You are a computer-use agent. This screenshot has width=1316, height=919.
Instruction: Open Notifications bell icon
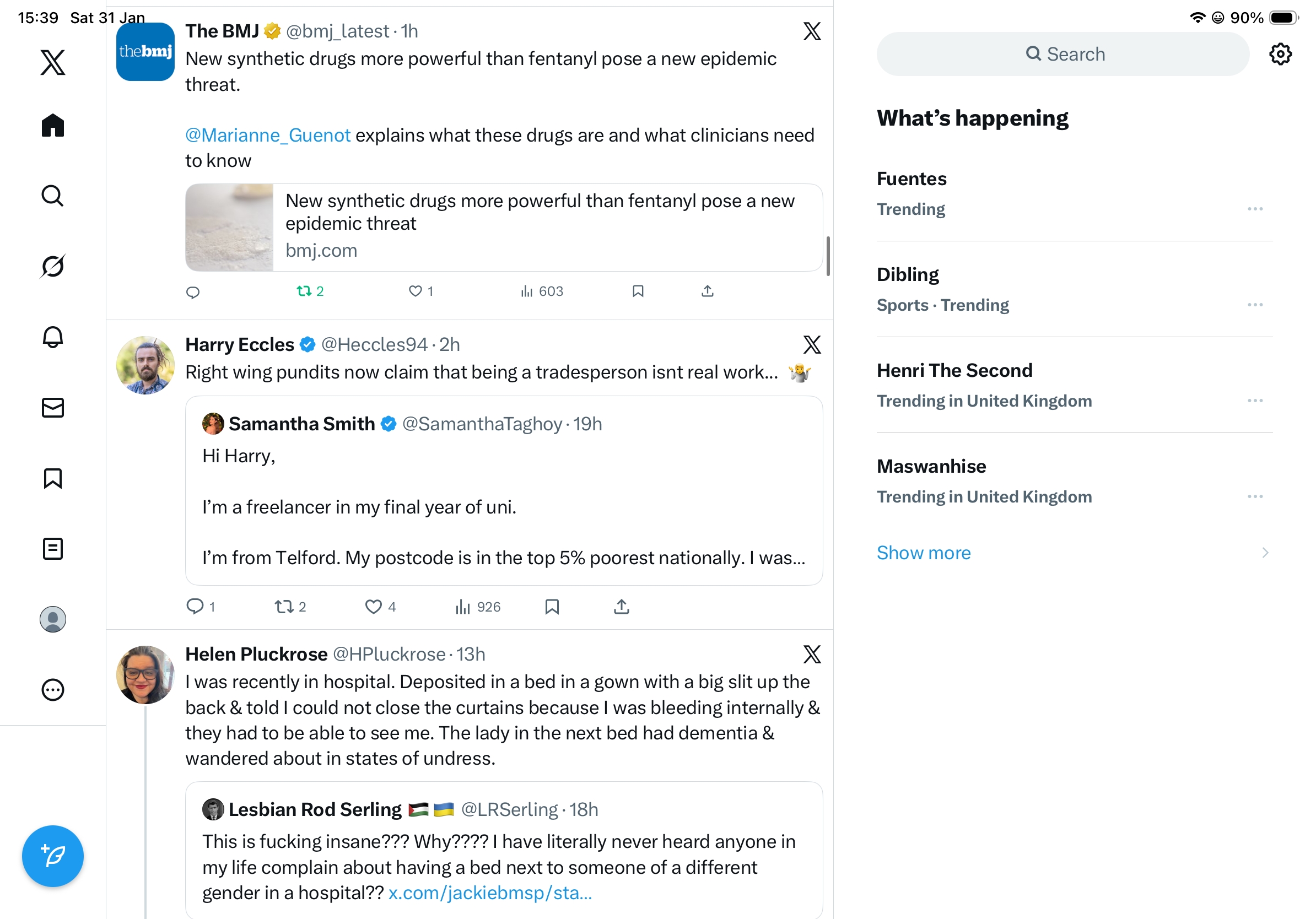(53, 337)
